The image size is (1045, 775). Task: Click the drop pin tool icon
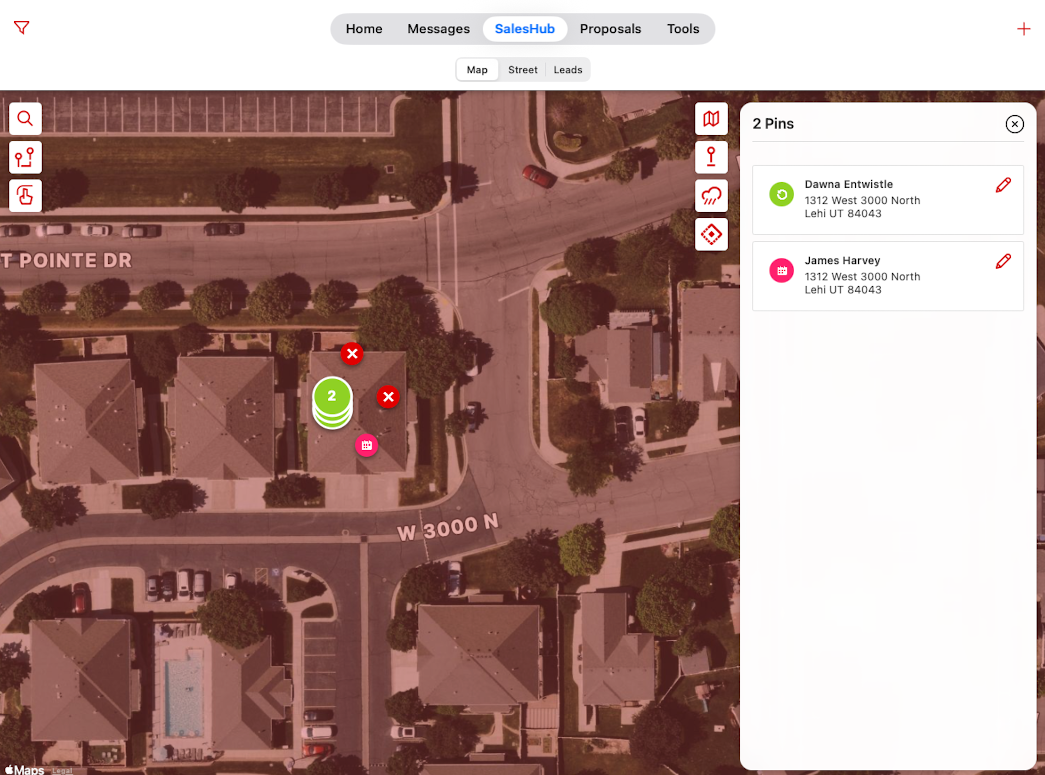pyautogui.click(x=711, y=157)
